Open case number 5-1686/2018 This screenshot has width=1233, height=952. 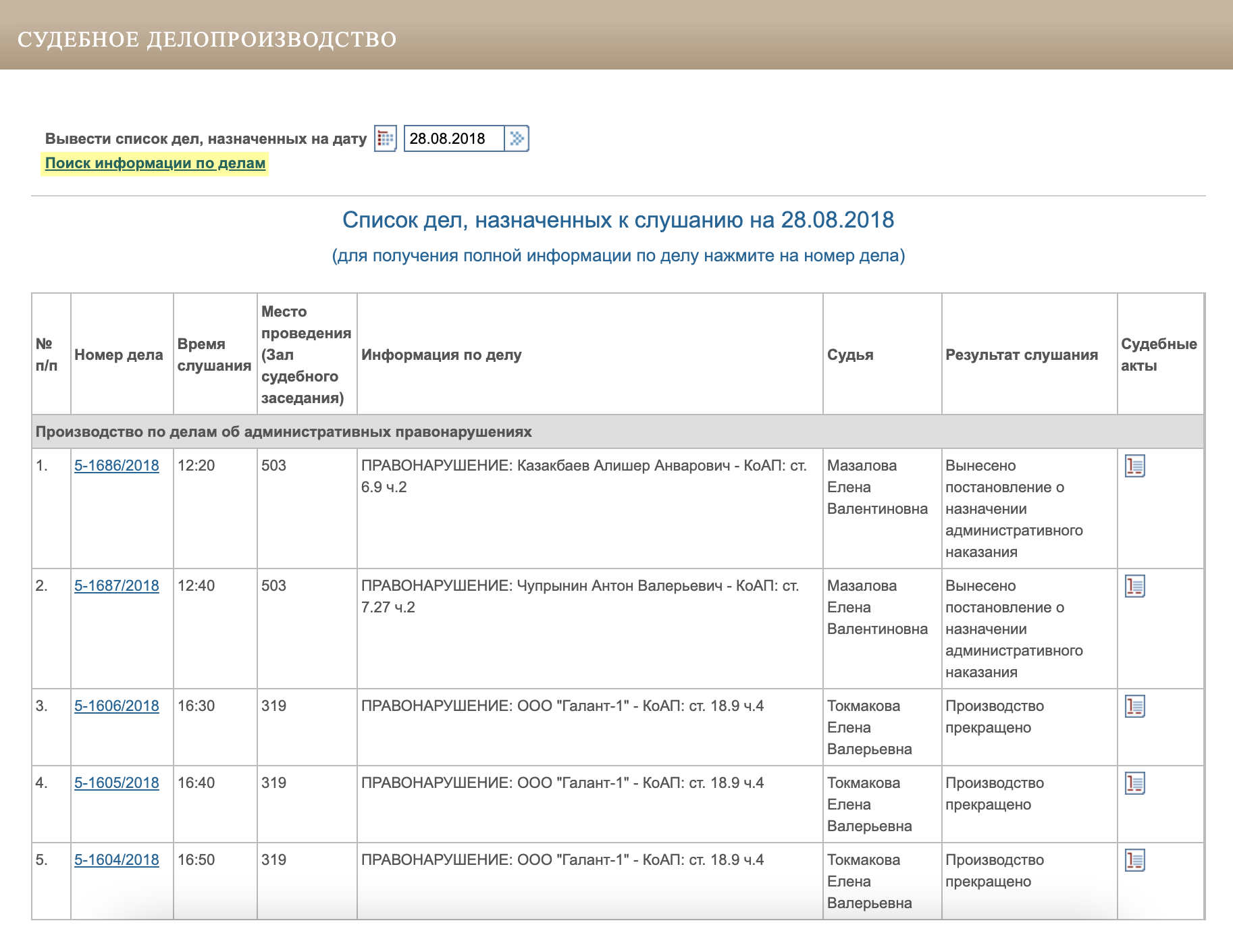[x=117, y=466]
